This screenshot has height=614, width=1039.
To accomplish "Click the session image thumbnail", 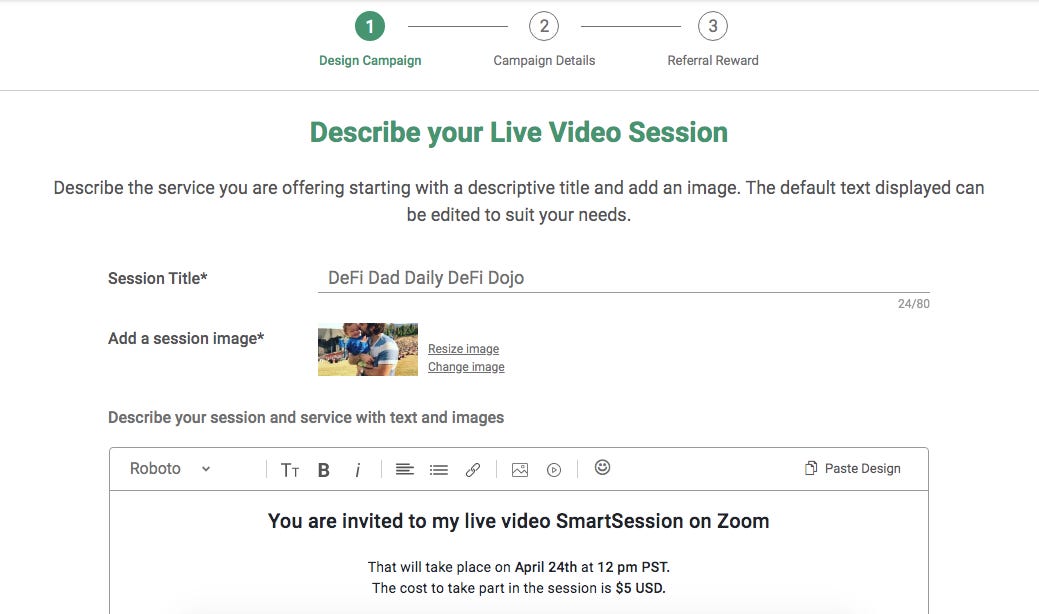I will (368, 349).
